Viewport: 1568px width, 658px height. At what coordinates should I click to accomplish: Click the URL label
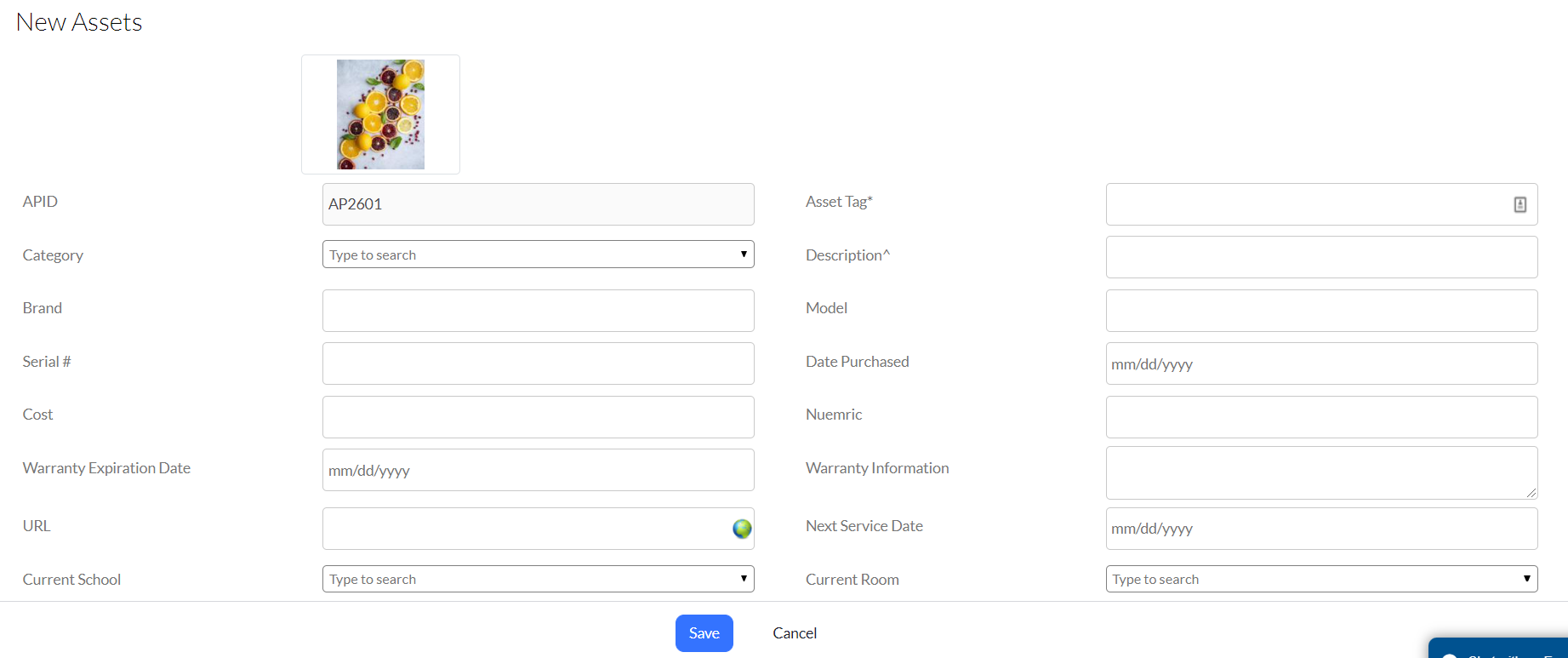37,526
